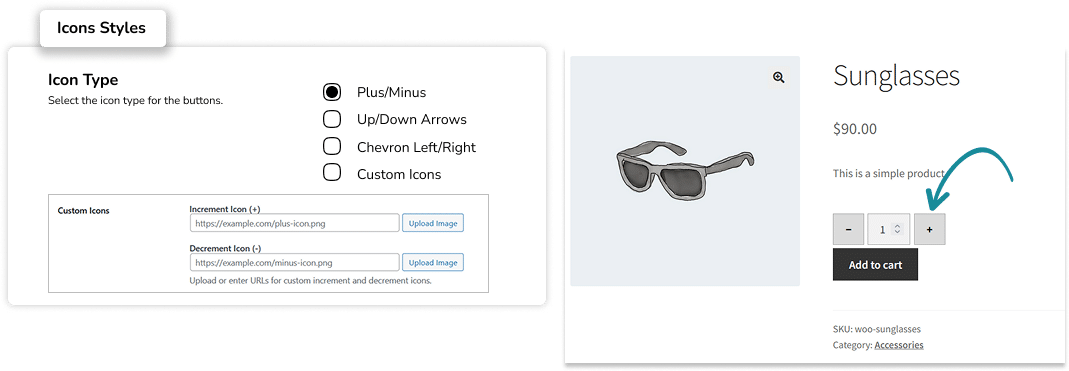
Task: Click the quantity spinner arrows
Action: point(898,230)
